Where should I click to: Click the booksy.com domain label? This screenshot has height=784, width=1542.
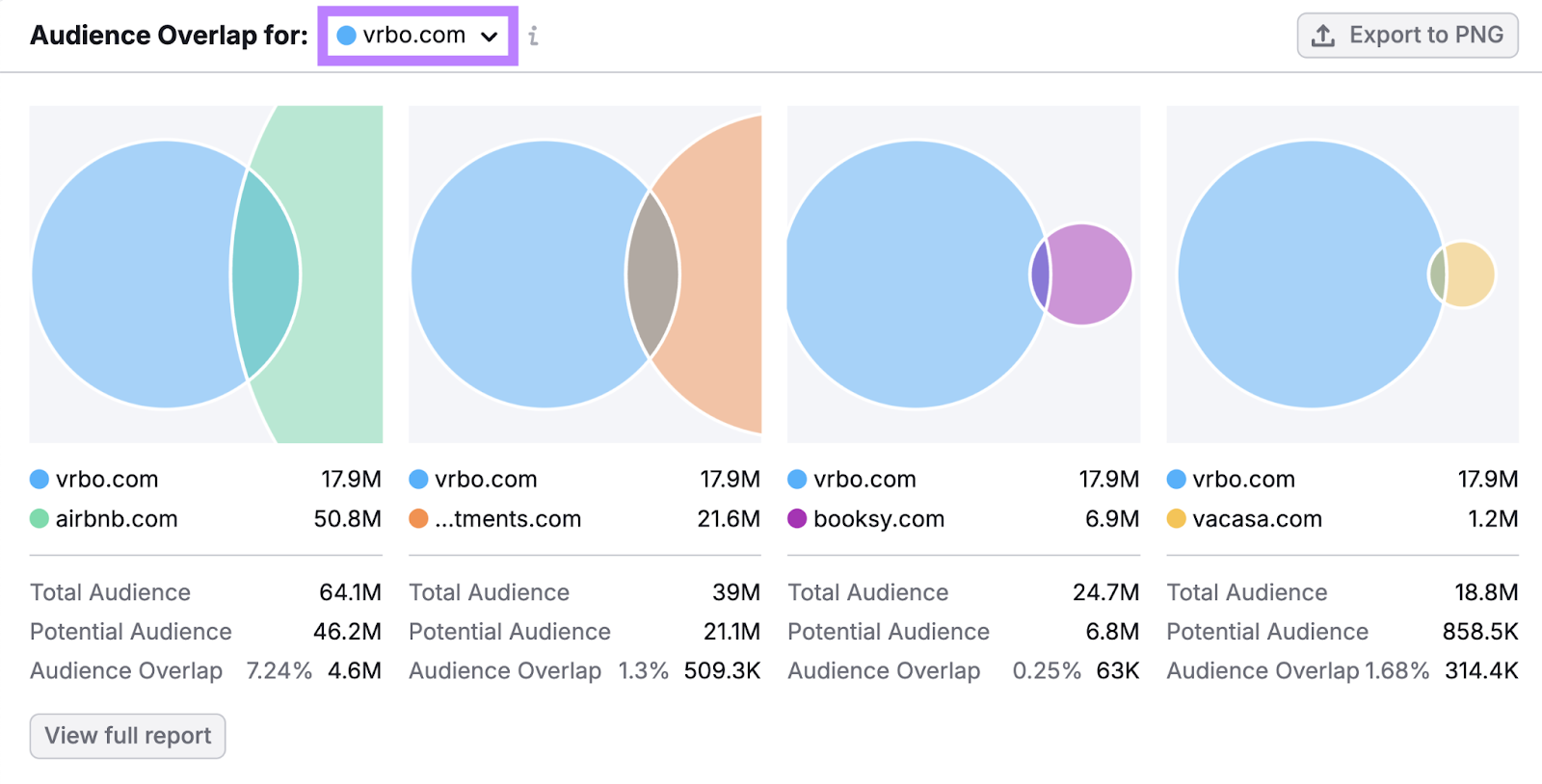click(x=879, y=519)
